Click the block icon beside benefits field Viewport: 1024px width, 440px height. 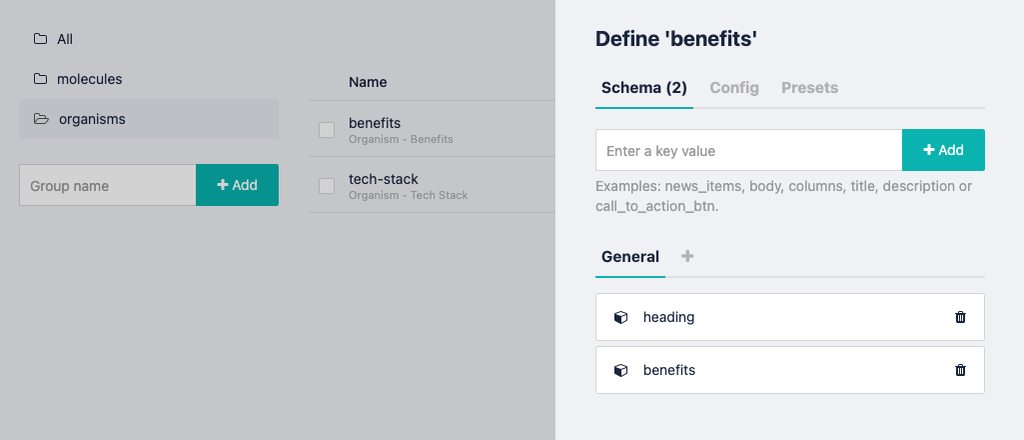[620, 370]
